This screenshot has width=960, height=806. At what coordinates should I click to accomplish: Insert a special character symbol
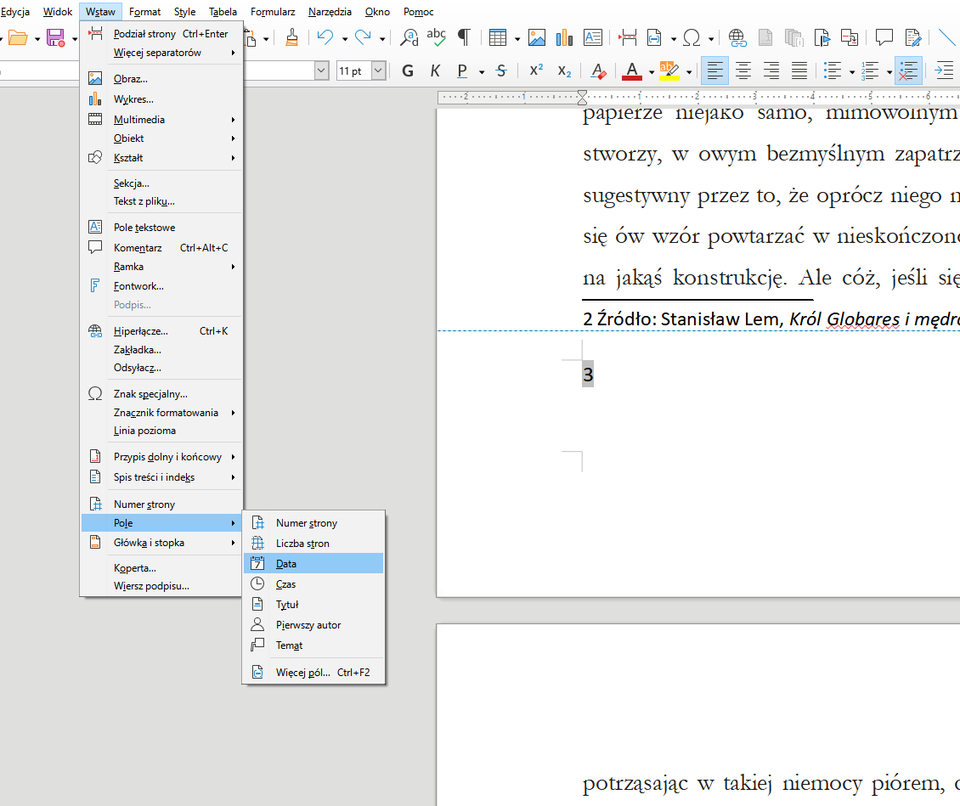pos(690,37)
